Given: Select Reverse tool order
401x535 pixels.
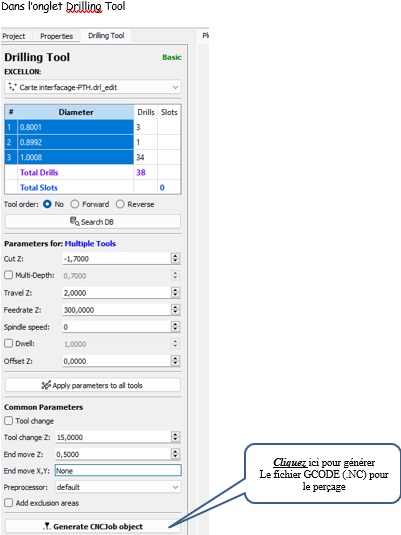Looking at the screenshot, I should [x=120, y=204].
